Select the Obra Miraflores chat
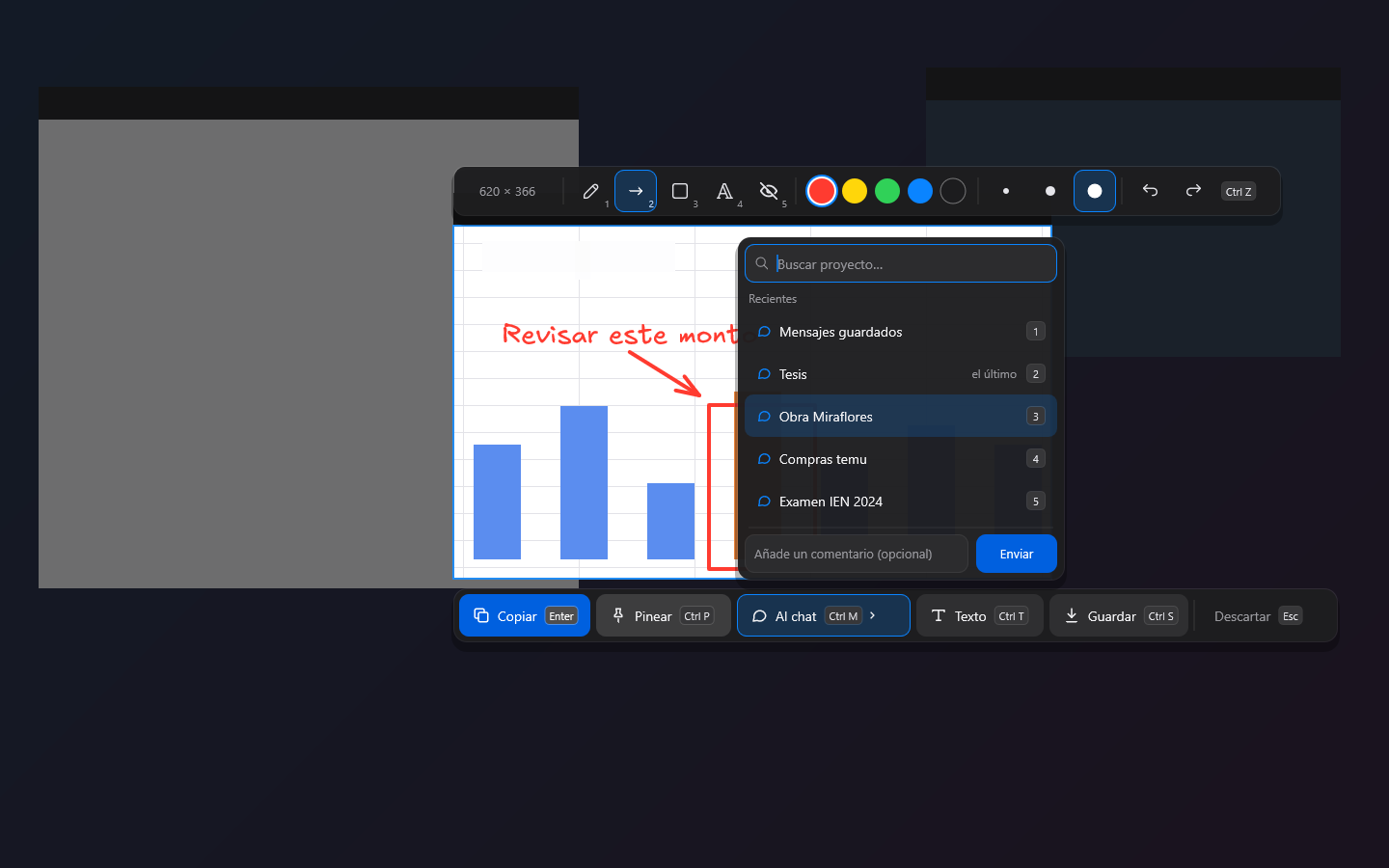The width and height of the screenshot is (1389, 868). click(x=901, y=417)
